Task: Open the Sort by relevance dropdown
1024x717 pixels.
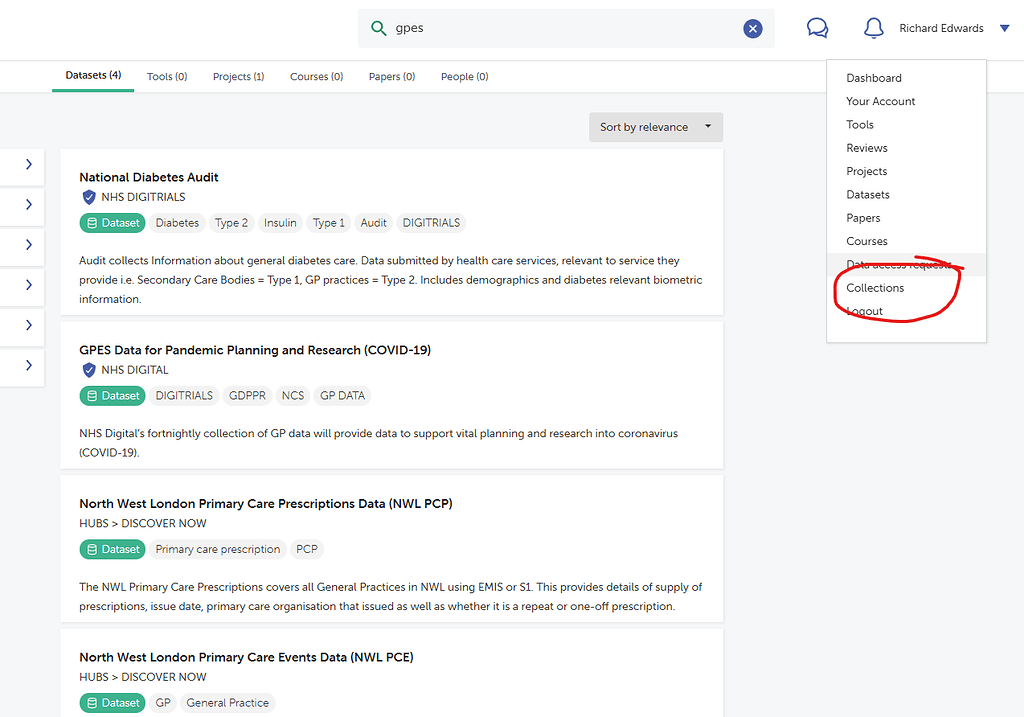Action: tap(655, 127)
